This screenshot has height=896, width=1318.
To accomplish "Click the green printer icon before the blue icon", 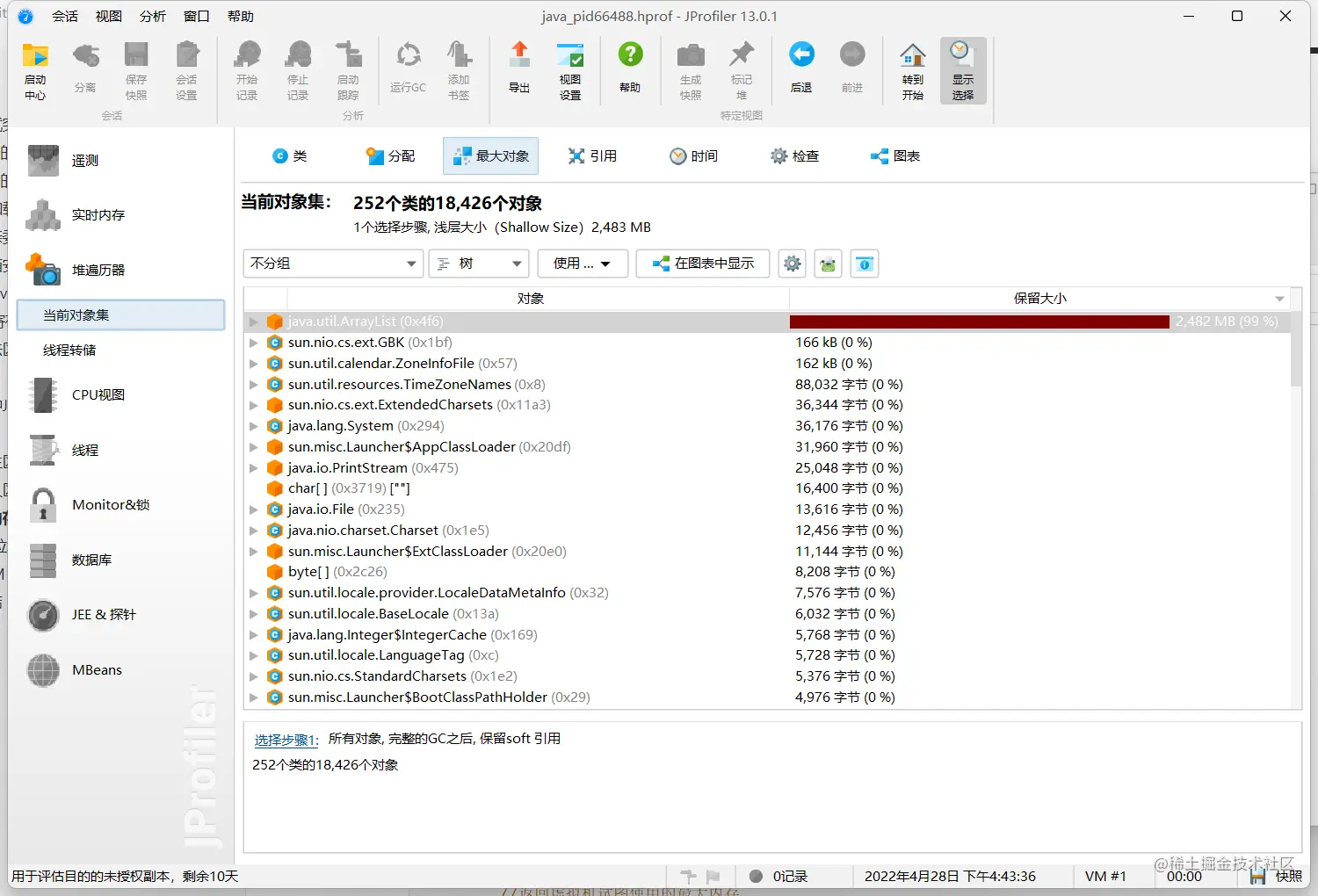I will point(828,264).
